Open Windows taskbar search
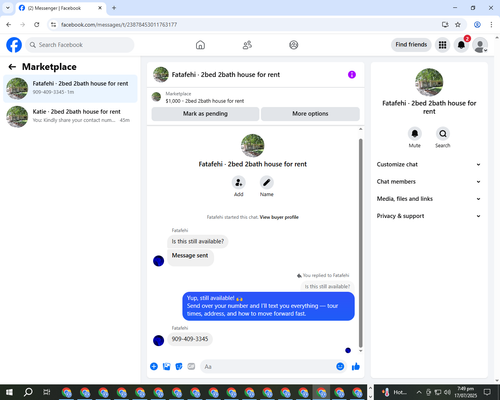This screenshot has height=400, width=500. (x=28, y=392)
